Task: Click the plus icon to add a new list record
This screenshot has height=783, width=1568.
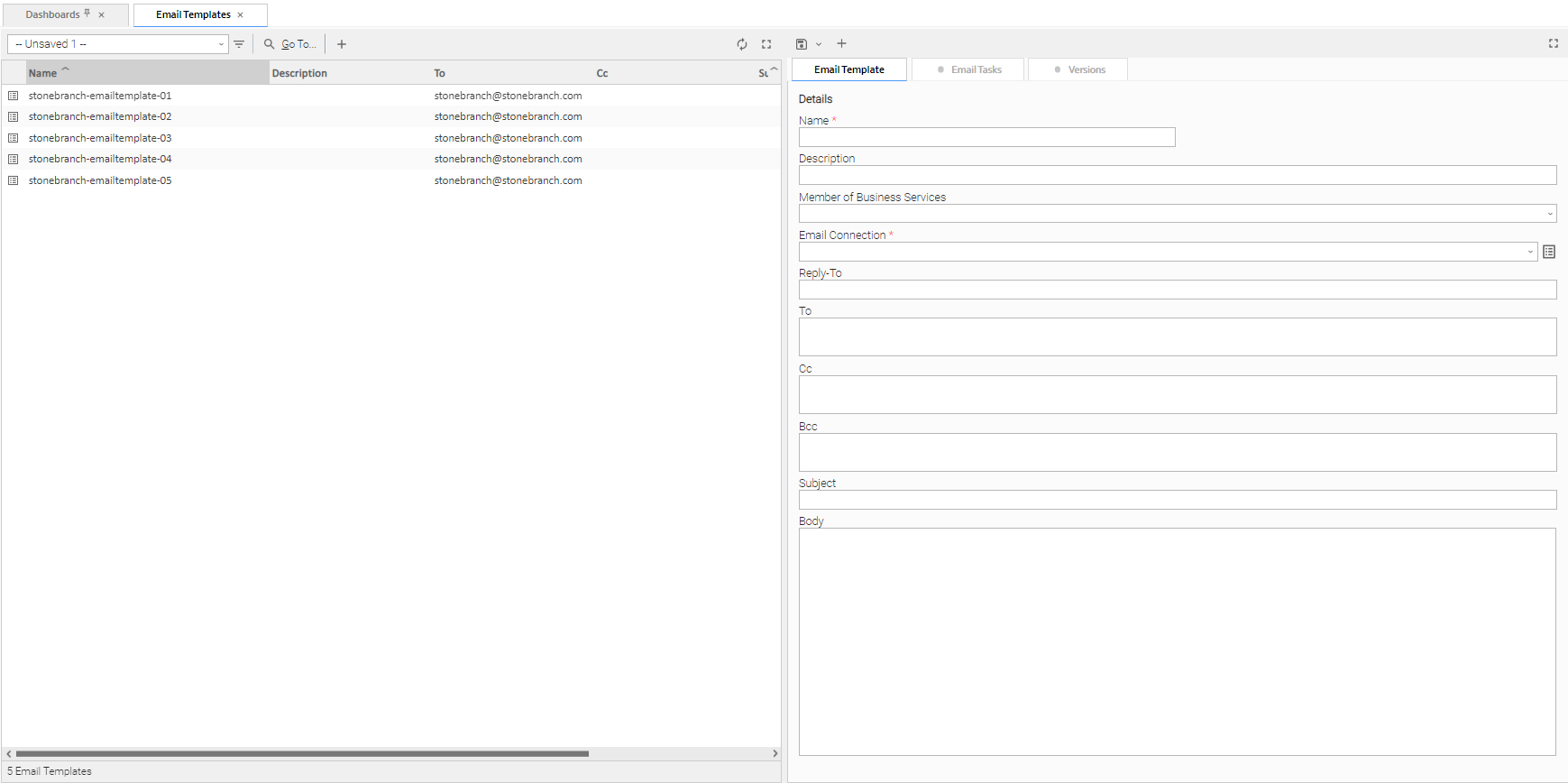Action: pyautogui.click(x=342, y=44)
